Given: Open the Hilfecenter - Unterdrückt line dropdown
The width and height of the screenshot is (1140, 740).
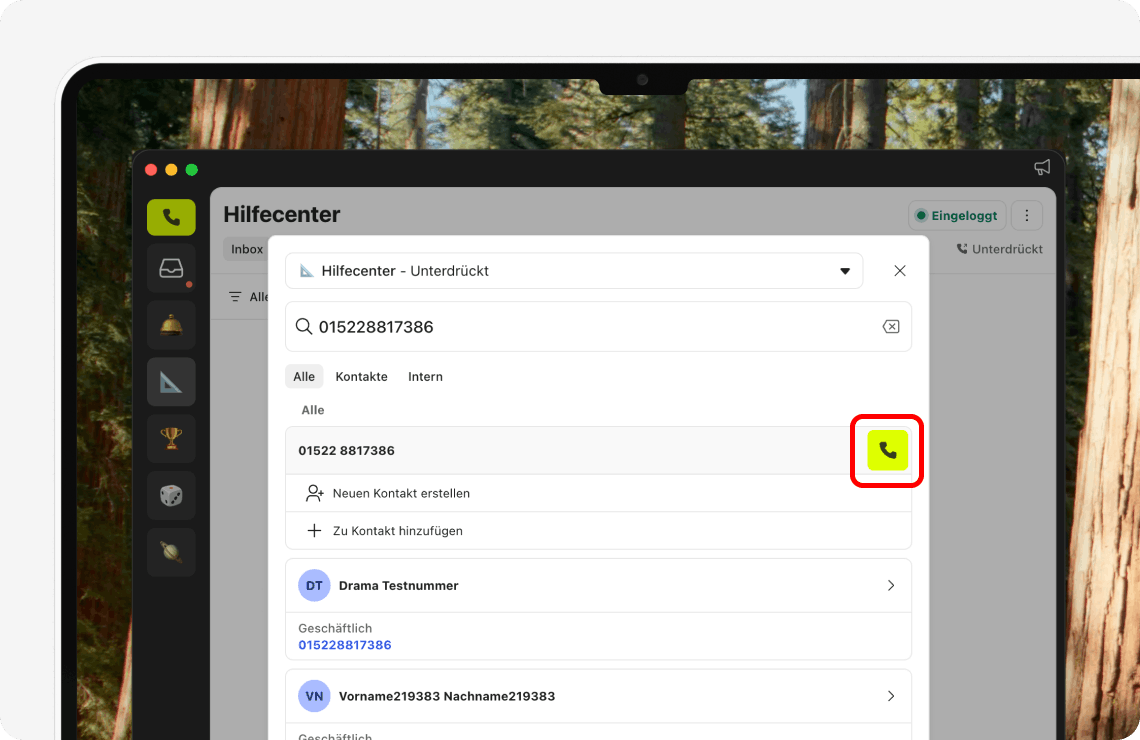Looking at the screenshot, I should pos(845,270).
